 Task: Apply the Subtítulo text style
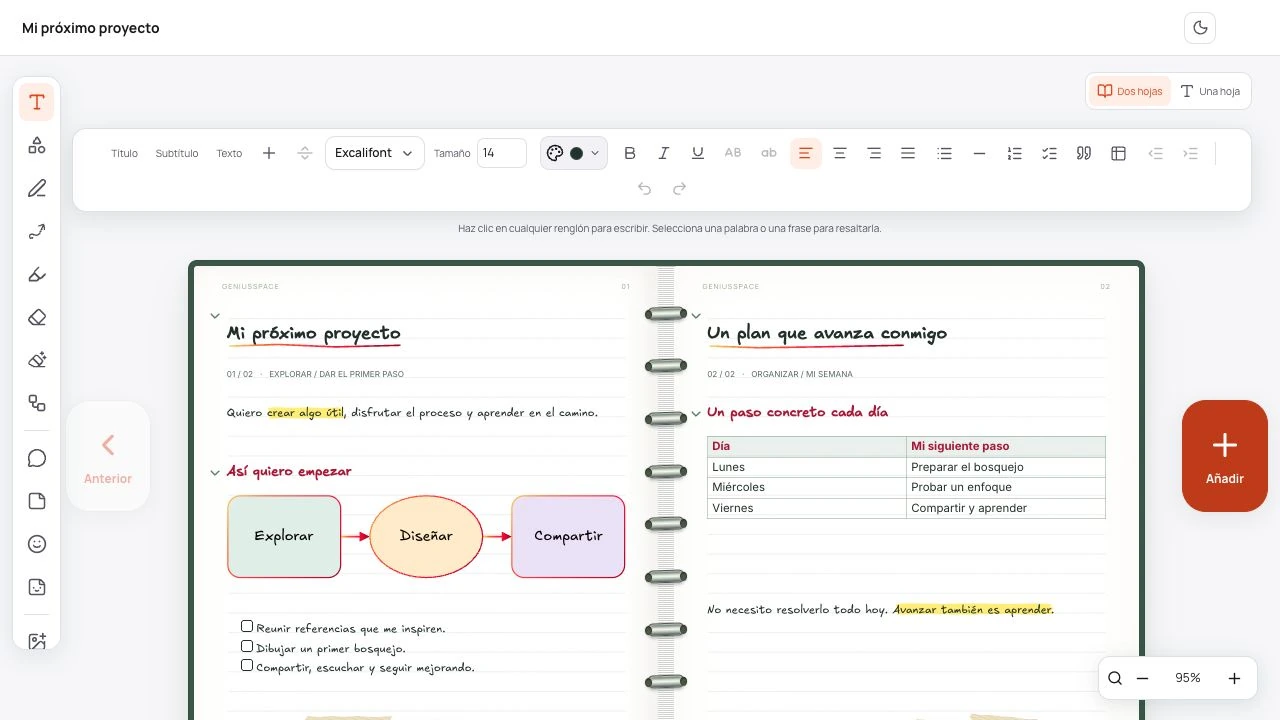(x=177, y=153)
